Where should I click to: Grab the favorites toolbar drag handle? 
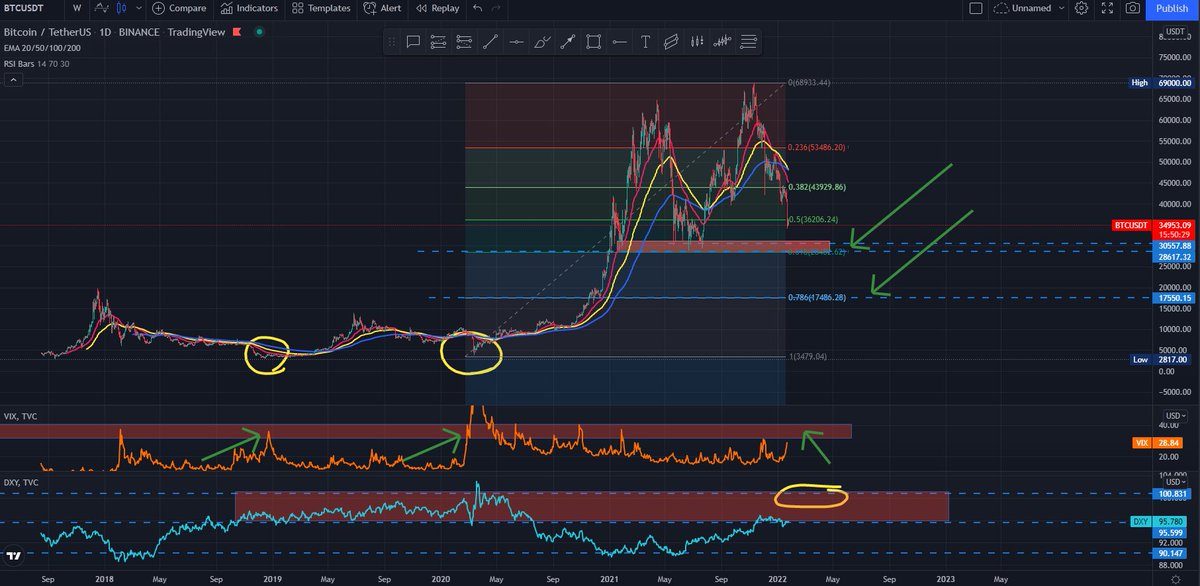pos(392,42)
